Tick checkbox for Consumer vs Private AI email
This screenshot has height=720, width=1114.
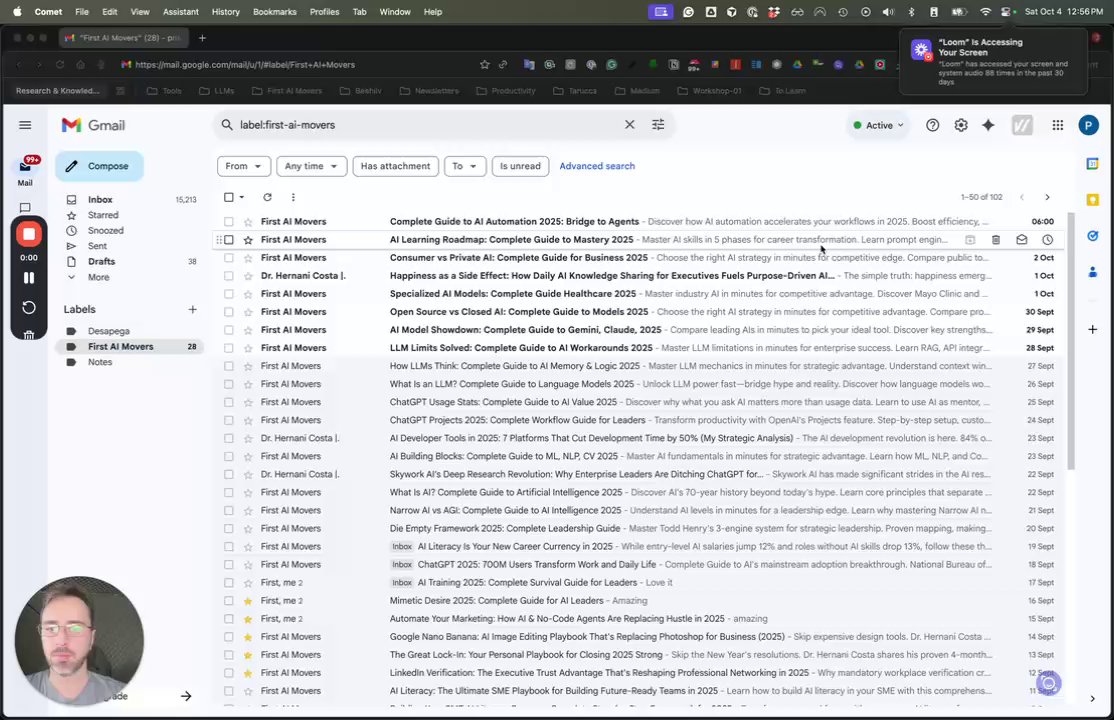click(x=229, y=258)
